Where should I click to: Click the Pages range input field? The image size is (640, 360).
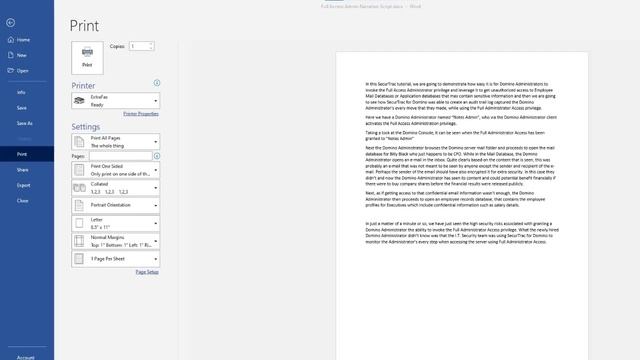pyautogui.click(x=121, y=156)
